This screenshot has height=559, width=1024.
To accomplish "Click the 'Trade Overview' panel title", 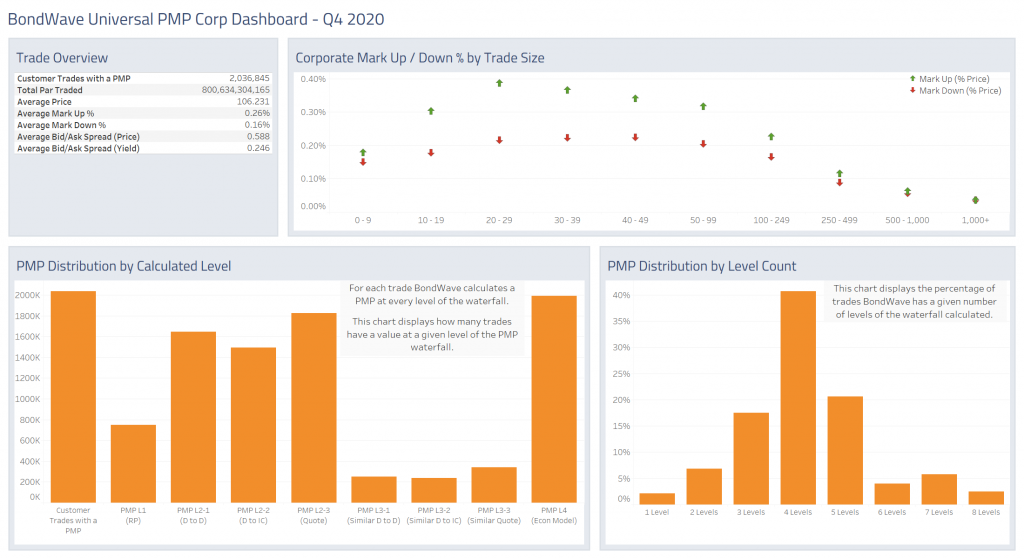I will (x=62, y=58).
